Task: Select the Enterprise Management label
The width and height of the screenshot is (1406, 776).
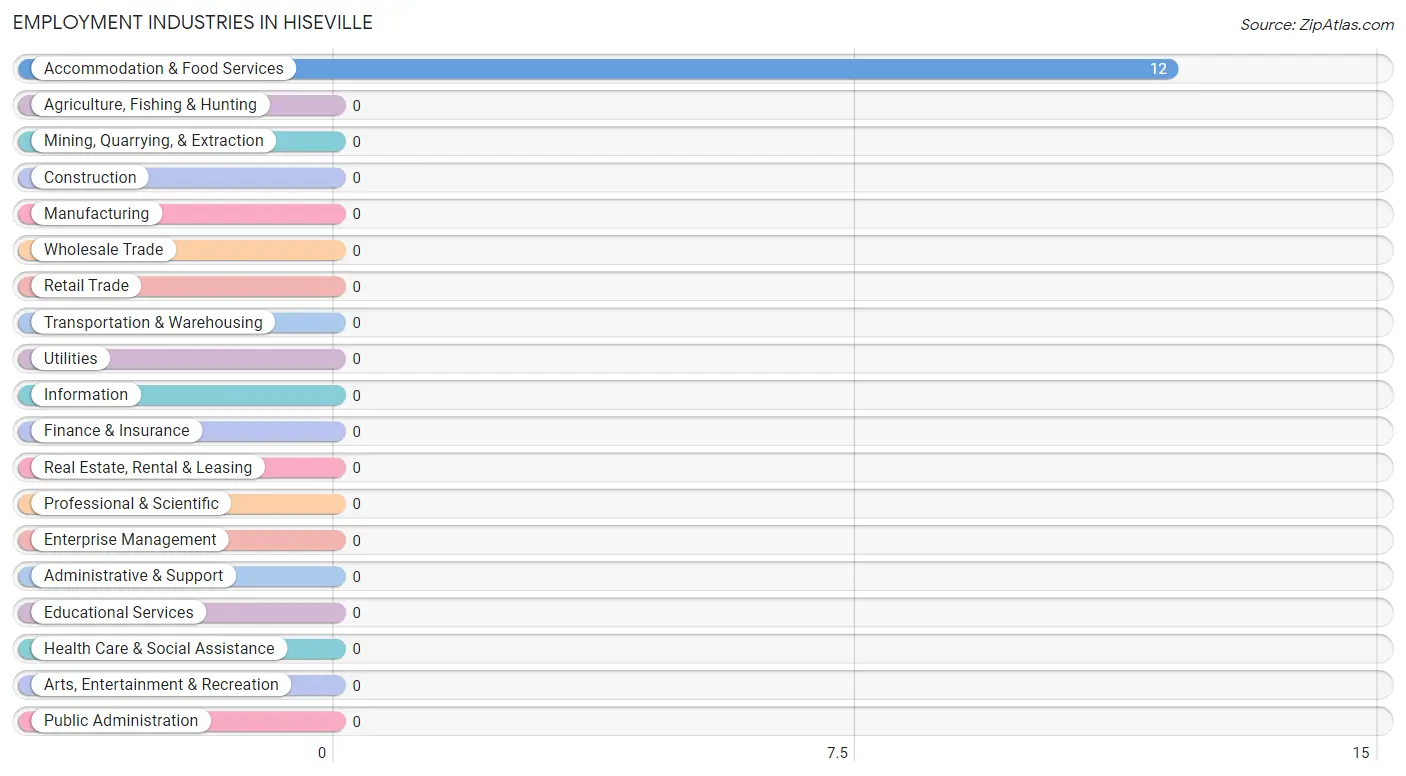Action: click(x=130, y=540)
